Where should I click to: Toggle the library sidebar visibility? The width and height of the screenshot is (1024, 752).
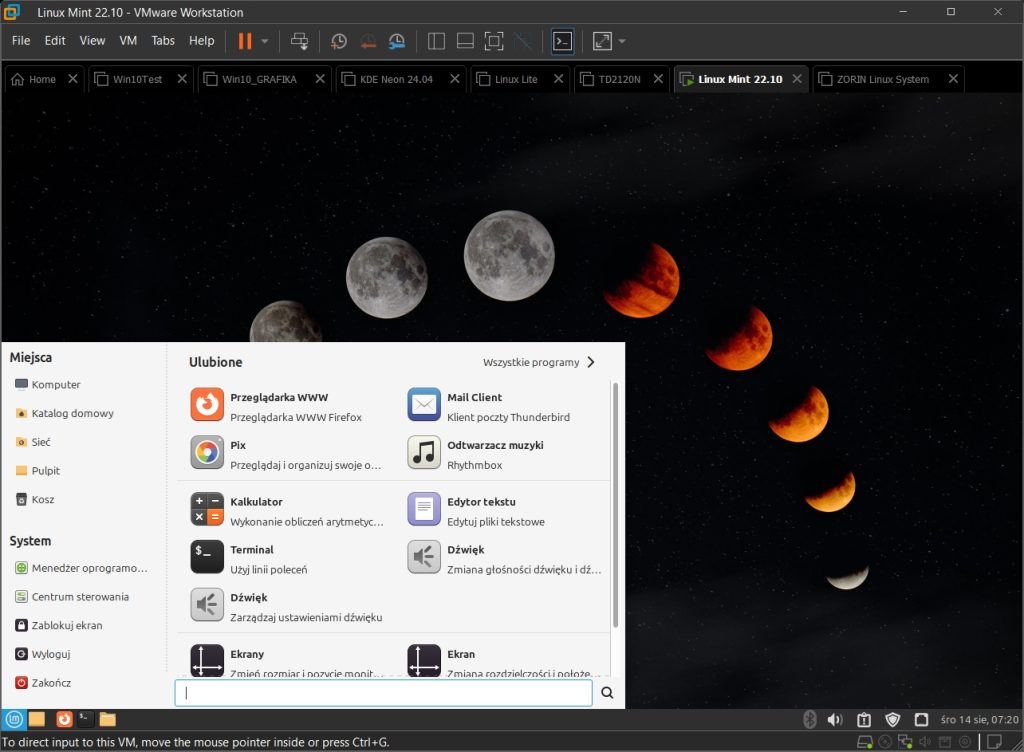436,41
